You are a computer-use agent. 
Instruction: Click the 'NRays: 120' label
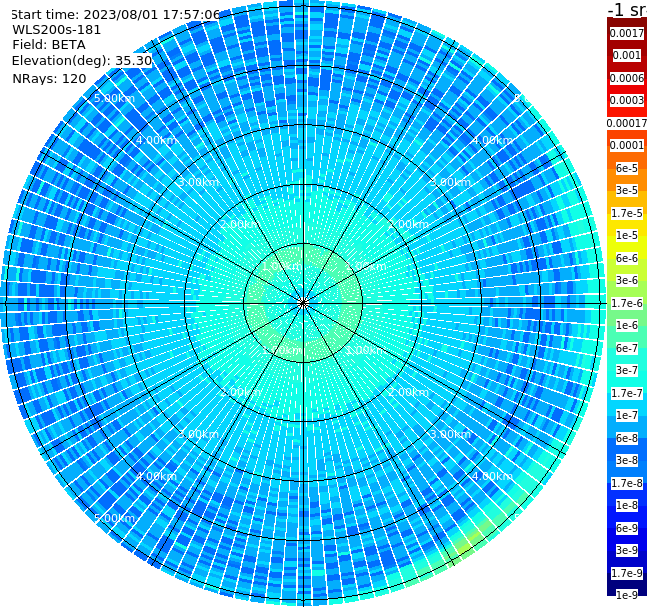tap(49, 78)
